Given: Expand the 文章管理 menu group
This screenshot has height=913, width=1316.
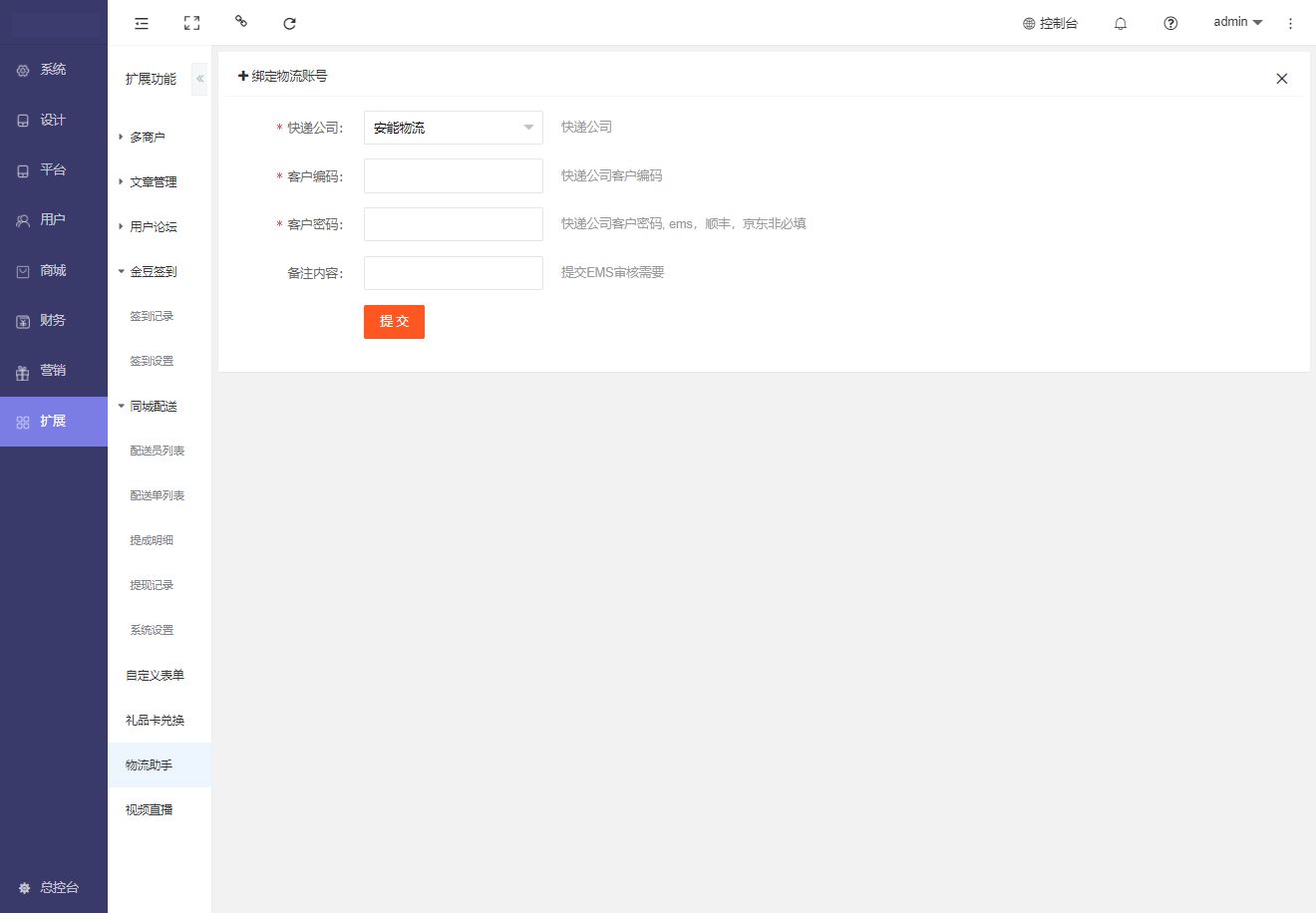Looking at the screenshot, I should coord(153,181).
